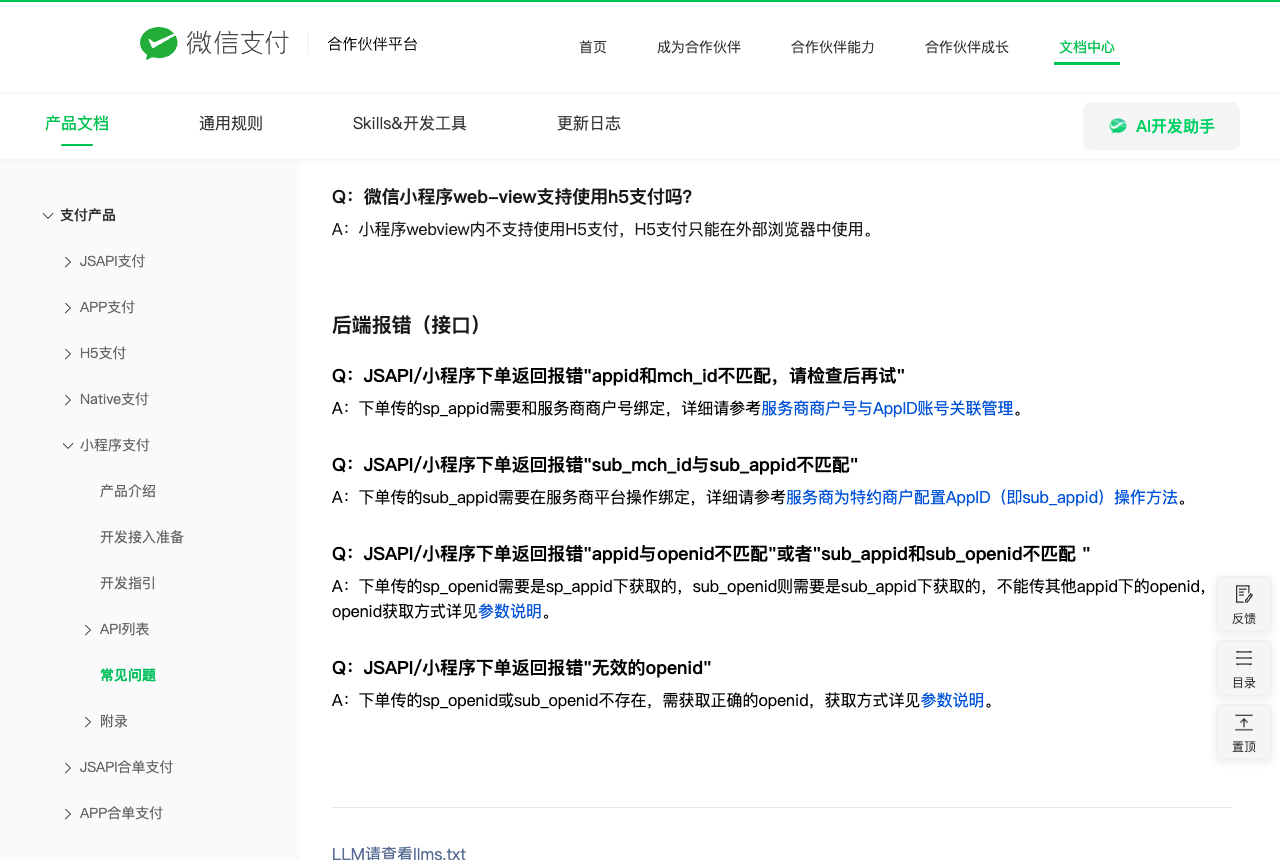Screen dimensions: 1280x860
Task: Open 参数说明 link after openid获取方式详见
Action: click(510, 611)
